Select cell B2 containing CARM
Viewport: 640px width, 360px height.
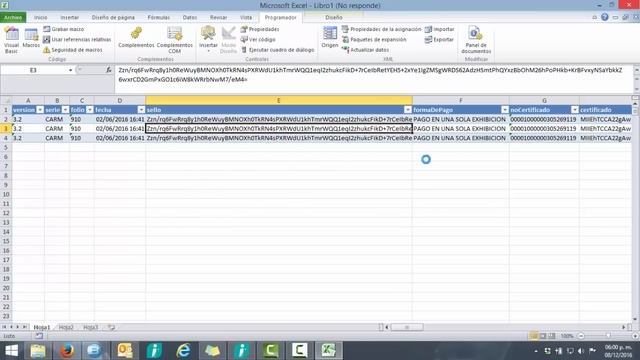57,119
